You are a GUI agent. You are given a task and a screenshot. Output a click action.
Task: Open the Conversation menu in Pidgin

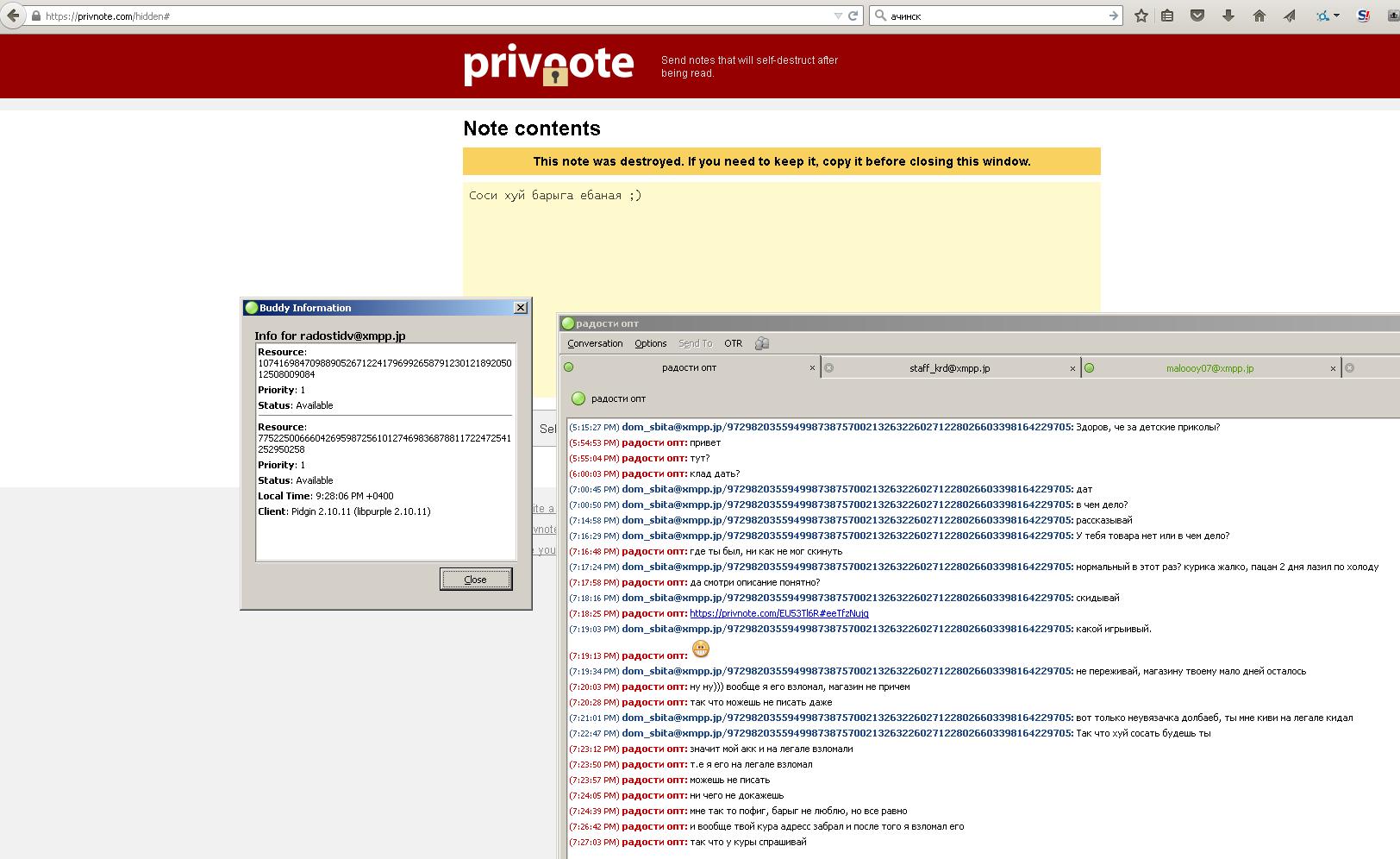pos(595,343)
